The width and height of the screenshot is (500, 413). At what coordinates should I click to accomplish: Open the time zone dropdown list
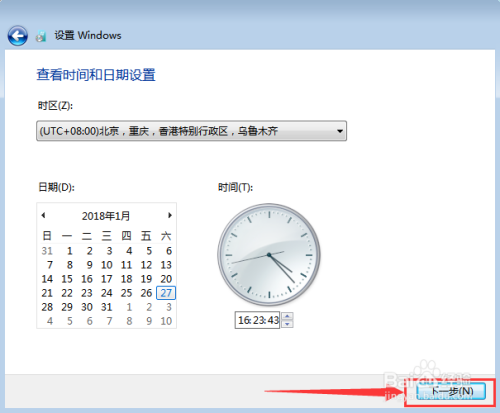tap(191, 131)
